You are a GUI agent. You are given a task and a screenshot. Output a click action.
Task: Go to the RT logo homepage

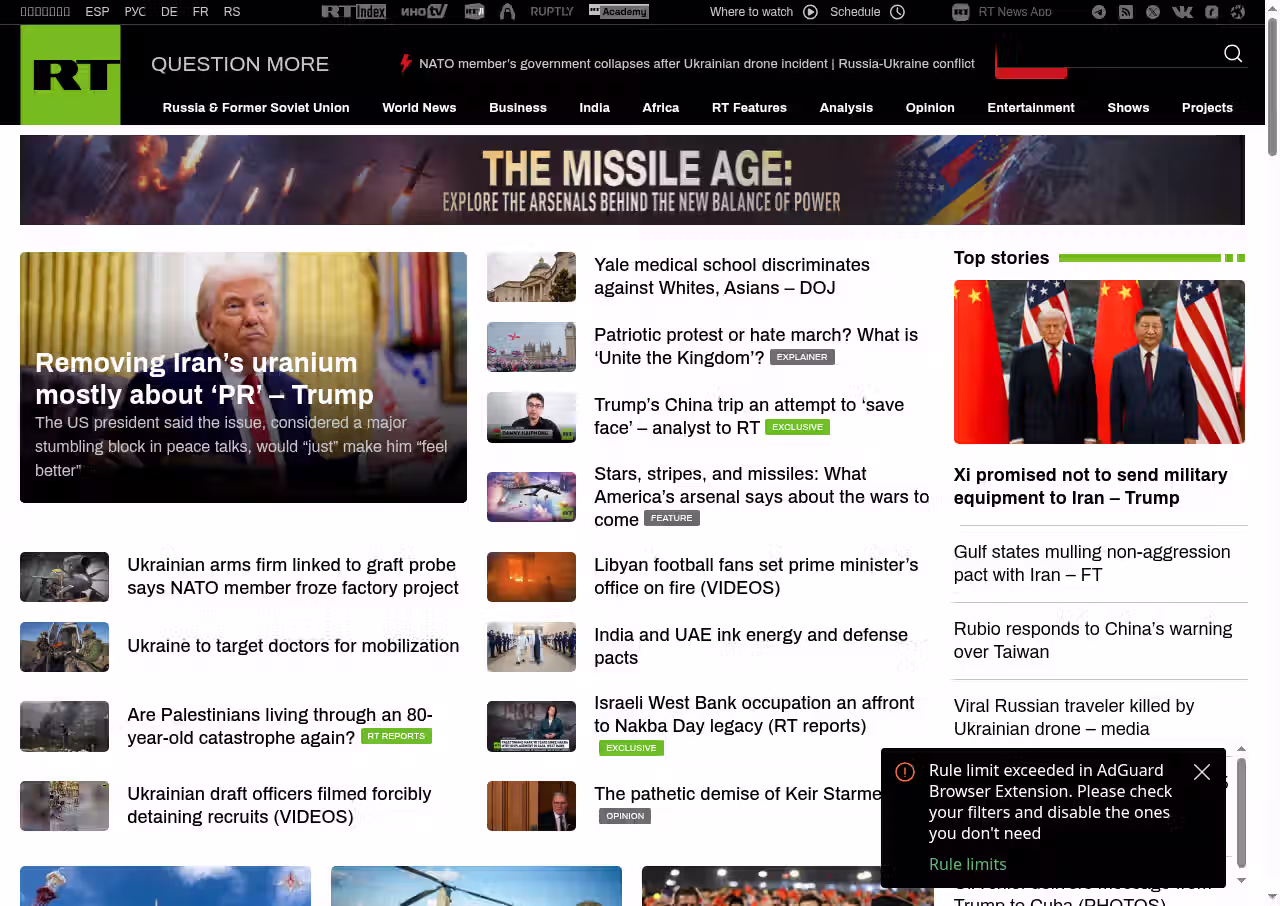click(x=70, y=75)
